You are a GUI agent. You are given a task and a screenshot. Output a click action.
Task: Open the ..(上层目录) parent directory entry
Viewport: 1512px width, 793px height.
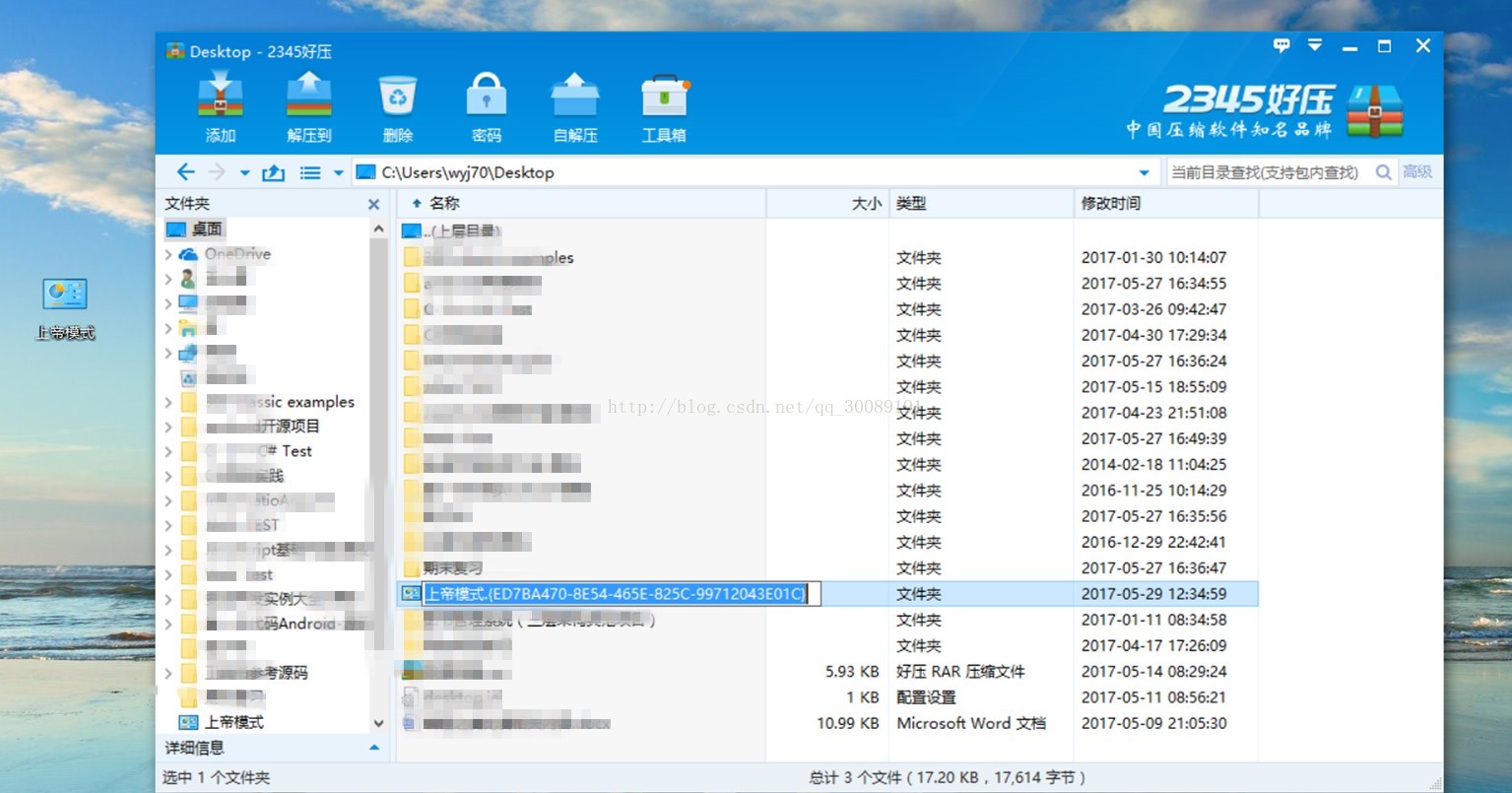click(x=462, y=231)
